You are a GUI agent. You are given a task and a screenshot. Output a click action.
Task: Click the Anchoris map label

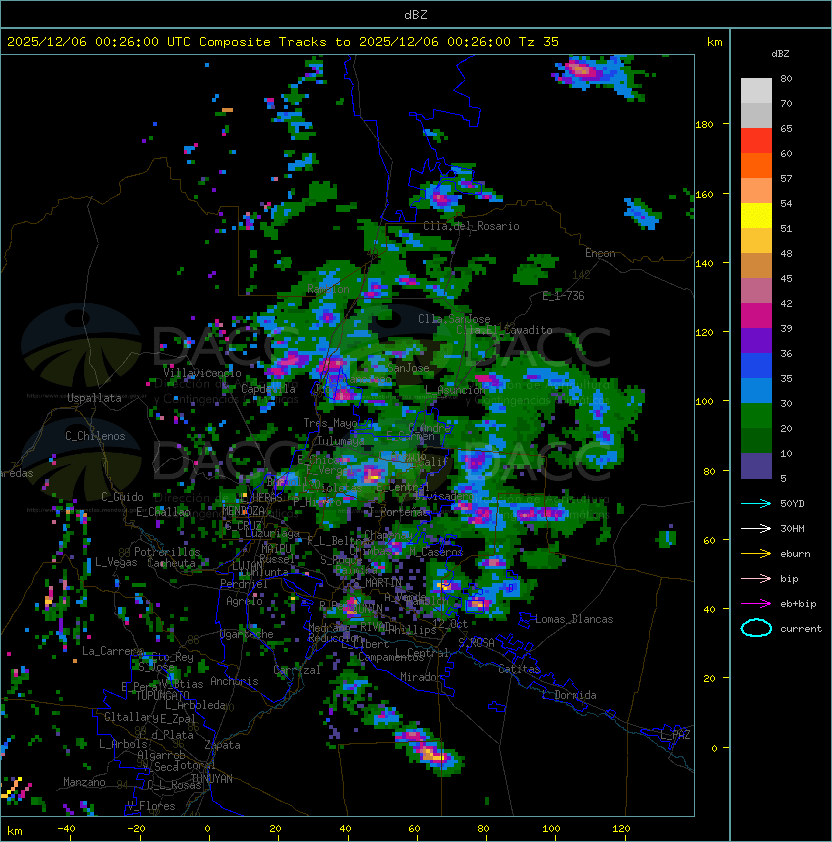(234, 681)
